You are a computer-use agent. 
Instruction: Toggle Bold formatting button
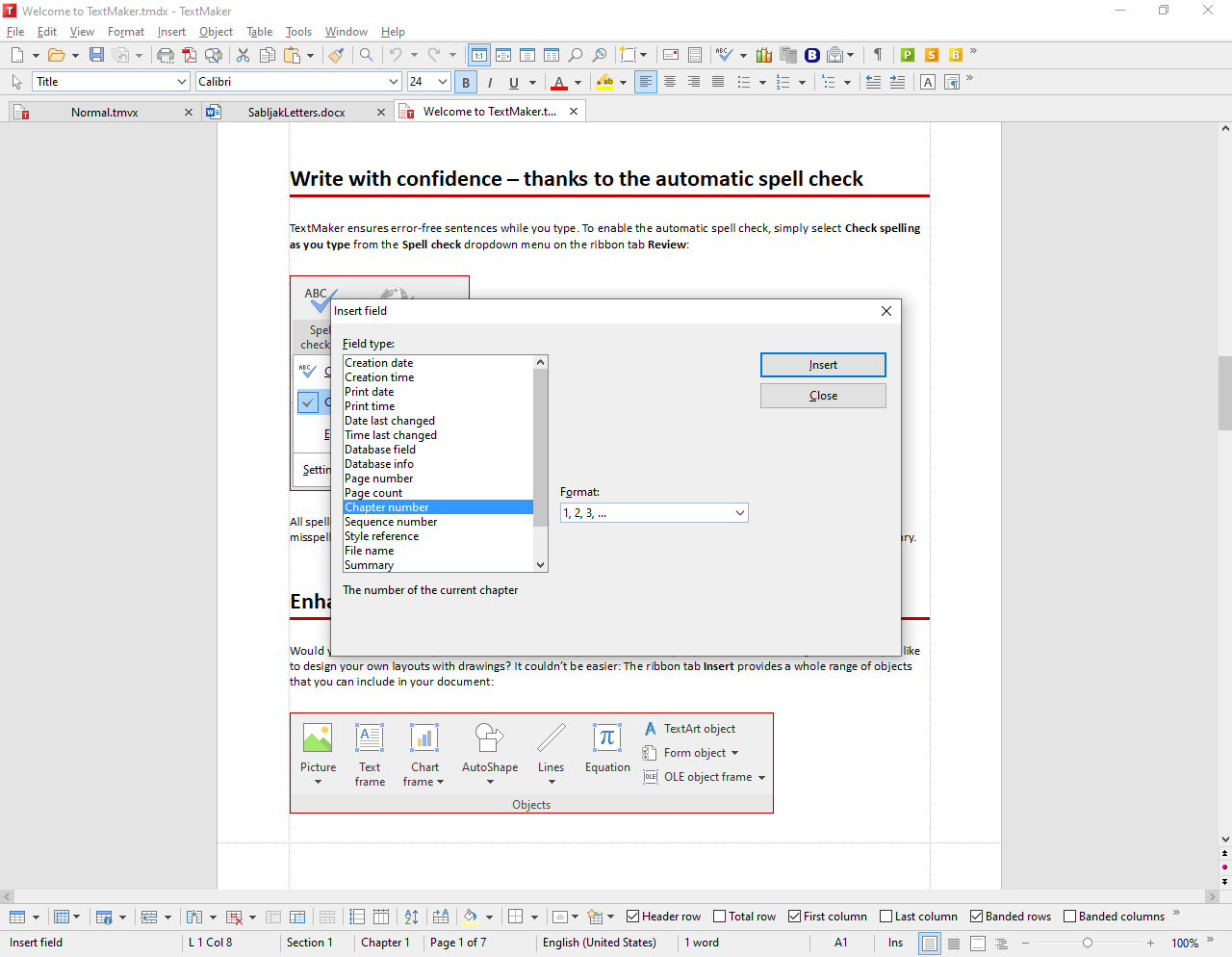466,82
